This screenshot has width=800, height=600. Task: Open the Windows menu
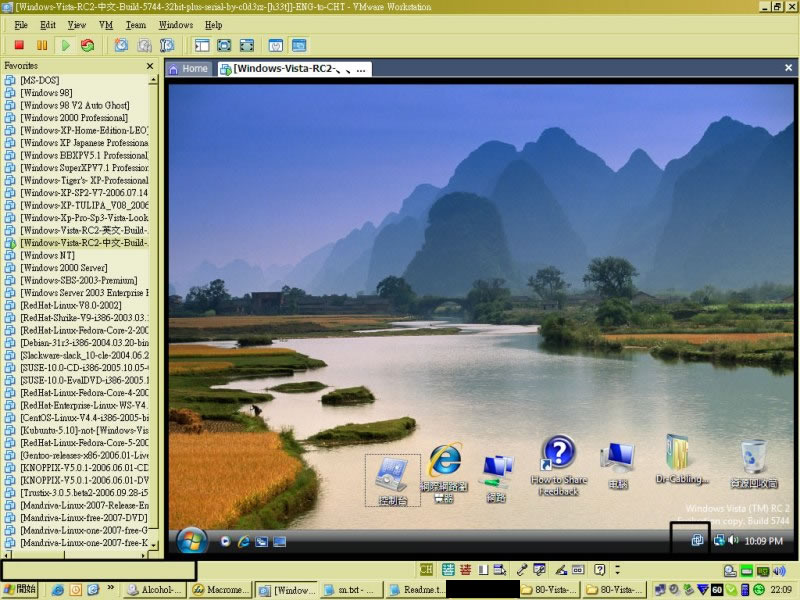176,25
